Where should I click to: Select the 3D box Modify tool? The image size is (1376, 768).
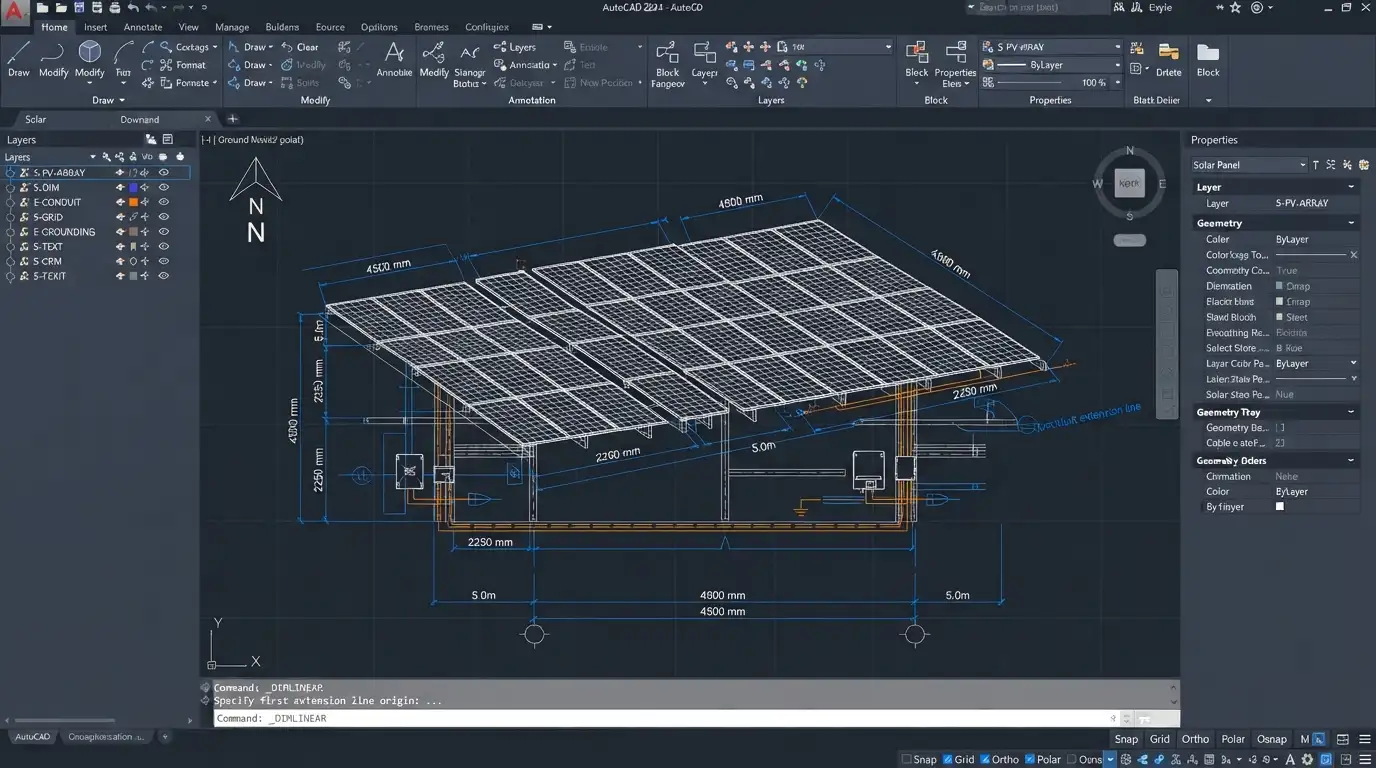pos(90,59)
